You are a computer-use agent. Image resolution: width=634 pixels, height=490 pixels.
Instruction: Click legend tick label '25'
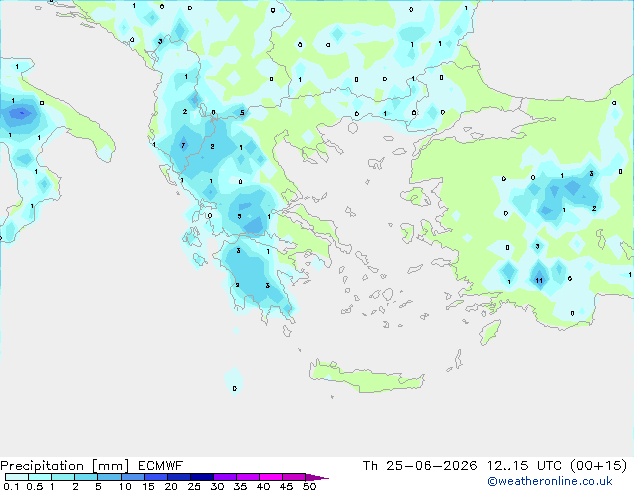click(x=194, y=486)
